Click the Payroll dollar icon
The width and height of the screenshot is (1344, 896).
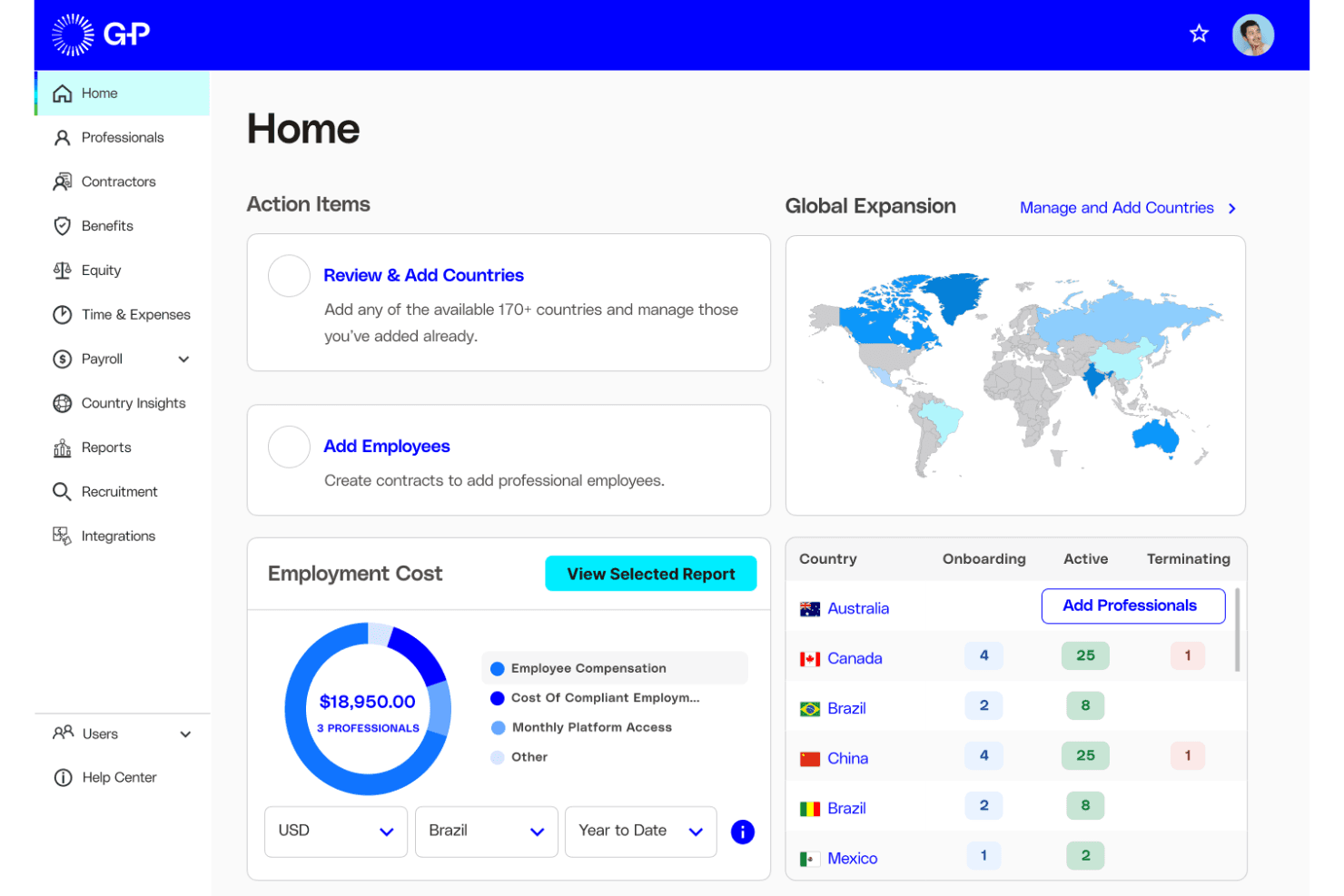62,359
